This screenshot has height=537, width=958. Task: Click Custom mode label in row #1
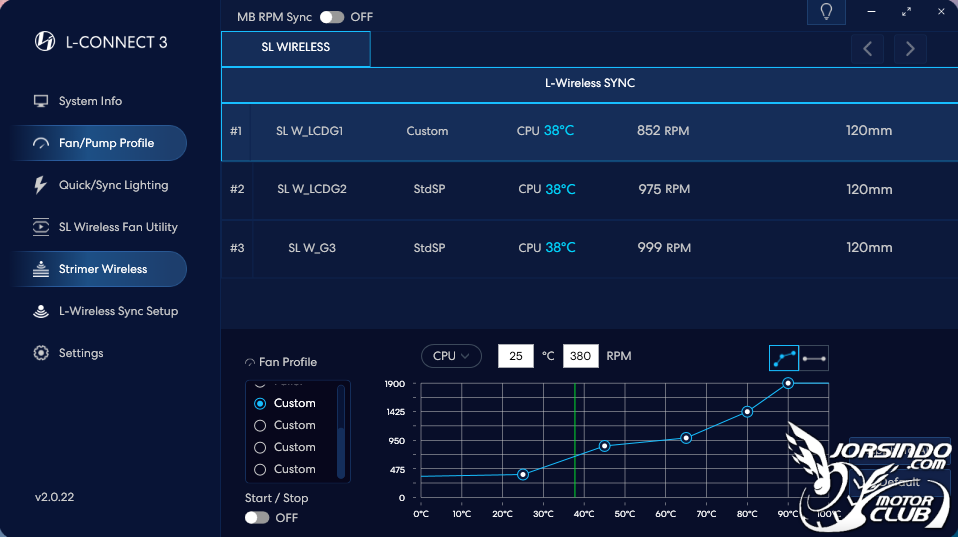pos(427,131)
